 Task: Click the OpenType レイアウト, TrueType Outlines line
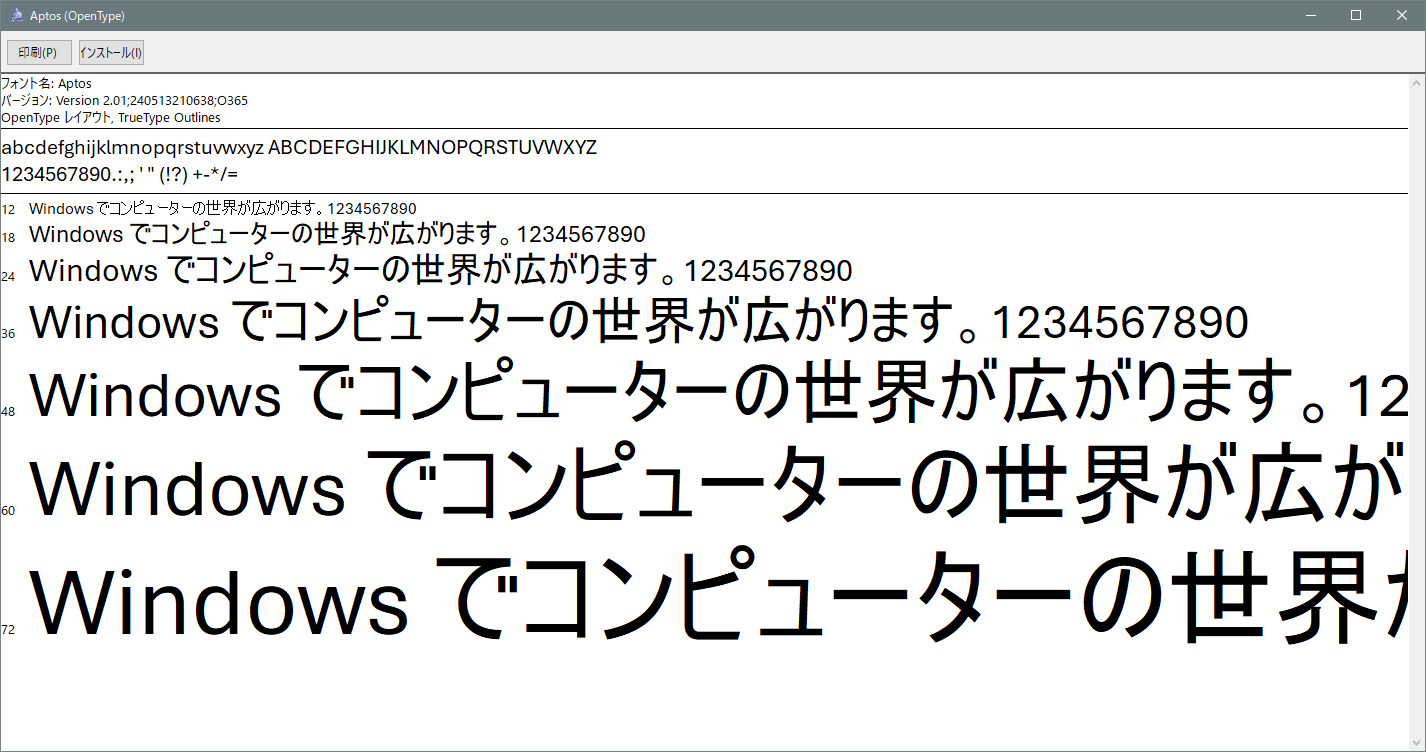click(111, 118)
